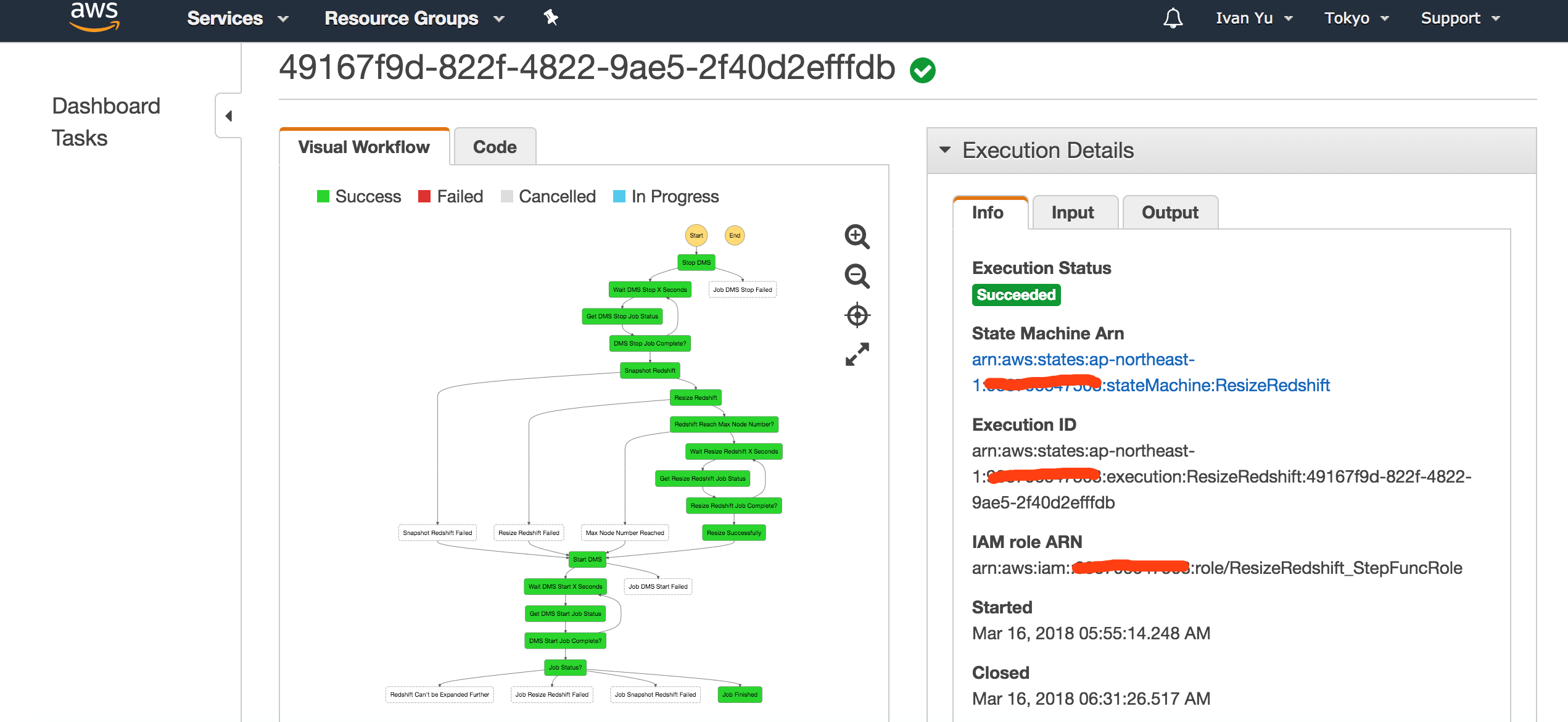Click the green execution success checkmark
The image size is (1568, 722).
(x=922, y=70)
